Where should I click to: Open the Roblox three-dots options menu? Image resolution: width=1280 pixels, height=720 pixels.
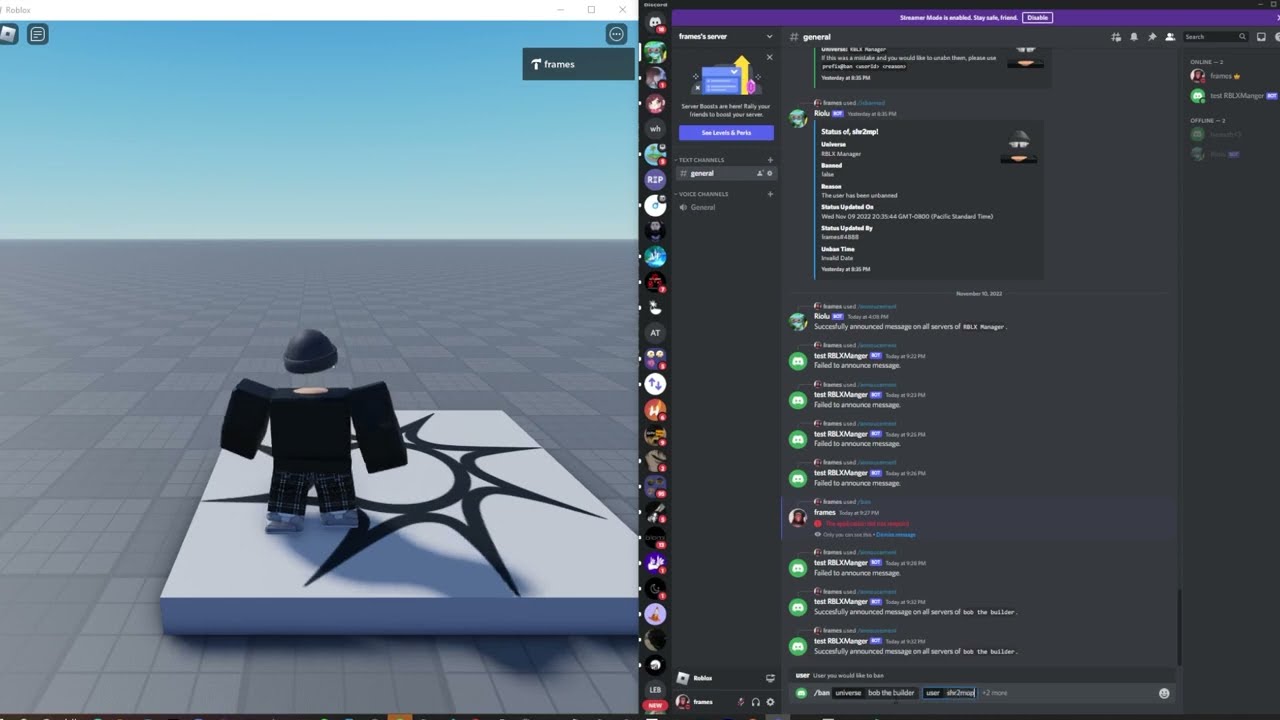[616, 34]
